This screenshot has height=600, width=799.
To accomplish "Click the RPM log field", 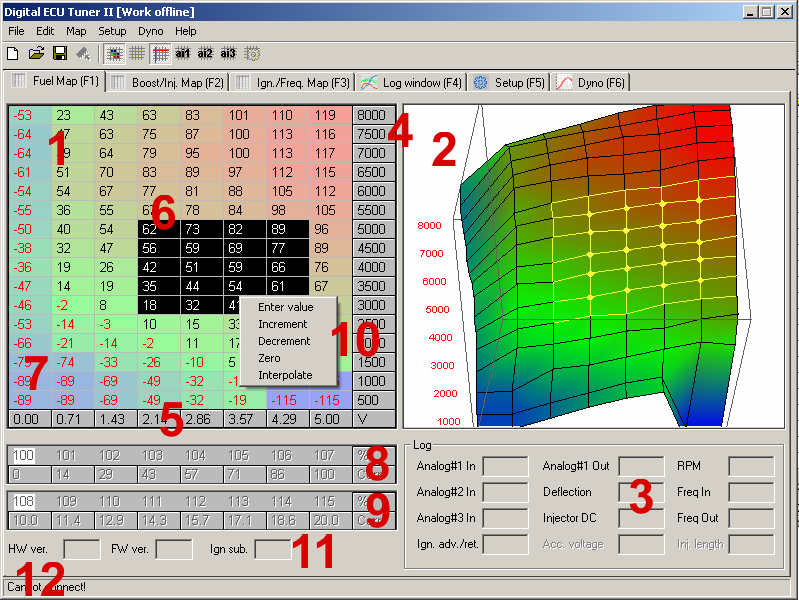I will coord(752,466).
